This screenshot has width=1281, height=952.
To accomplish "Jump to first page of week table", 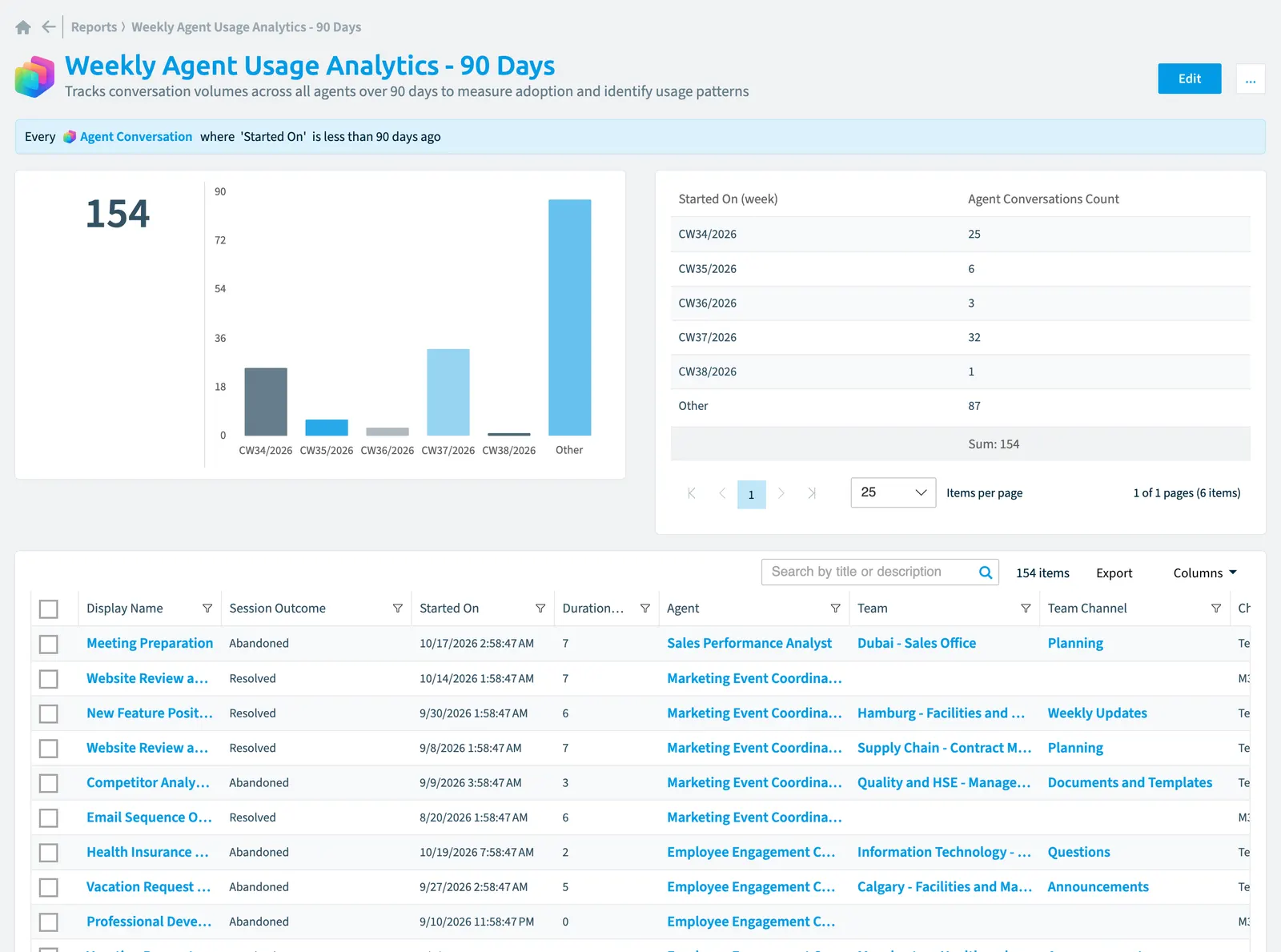I will [692, 493].
